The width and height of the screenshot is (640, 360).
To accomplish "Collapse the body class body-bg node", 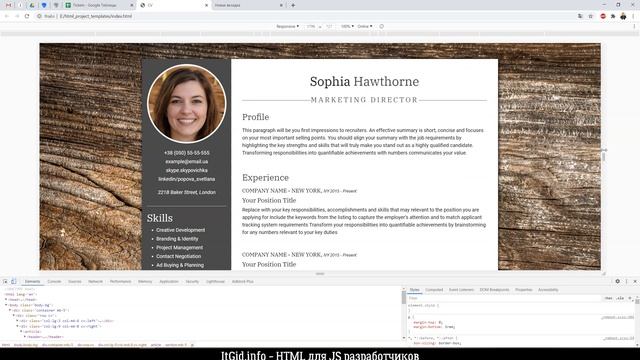I will pos(6,305).
